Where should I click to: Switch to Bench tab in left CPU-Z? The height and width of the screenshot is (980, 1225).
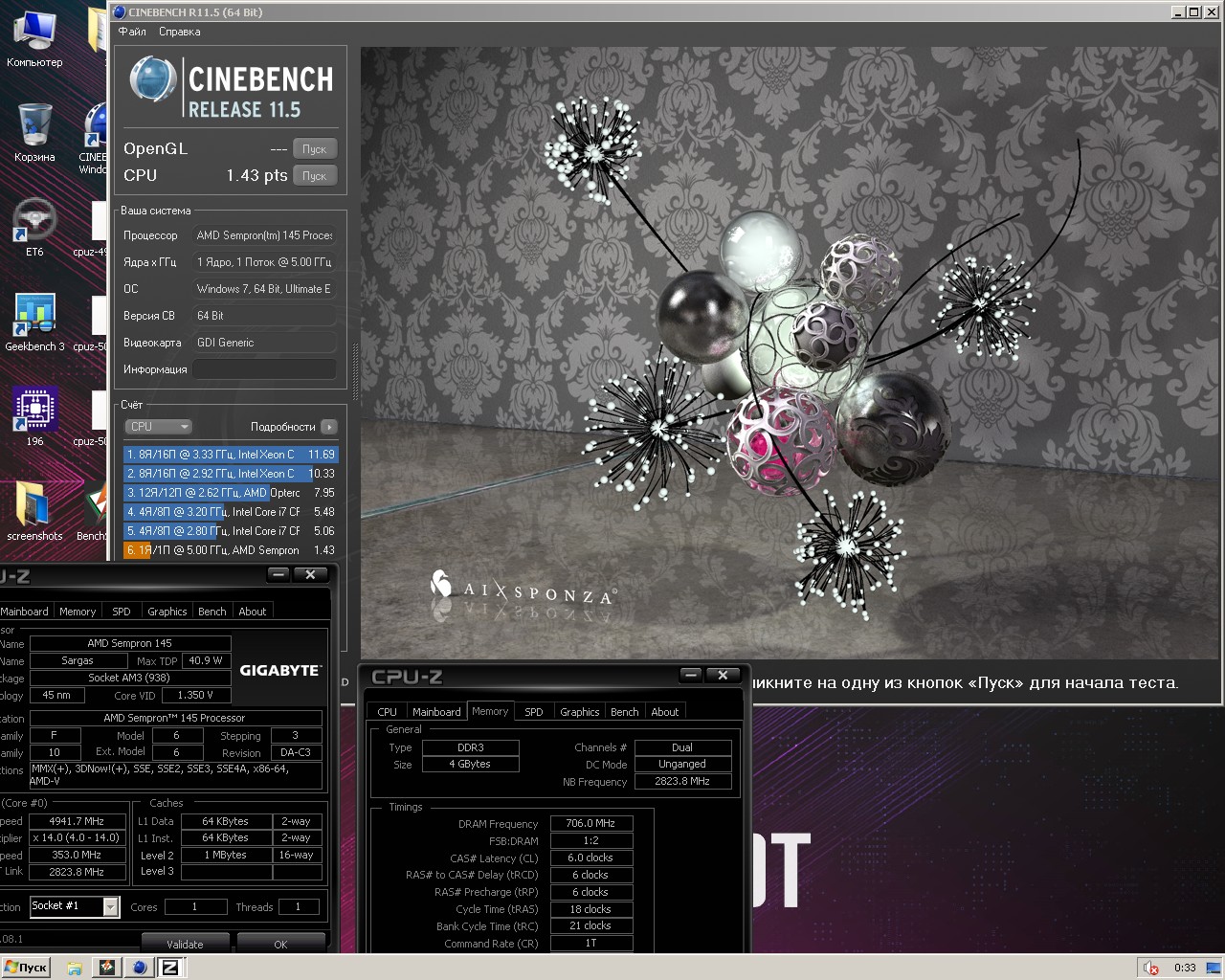pyautogui.click(x=212, y=612)
